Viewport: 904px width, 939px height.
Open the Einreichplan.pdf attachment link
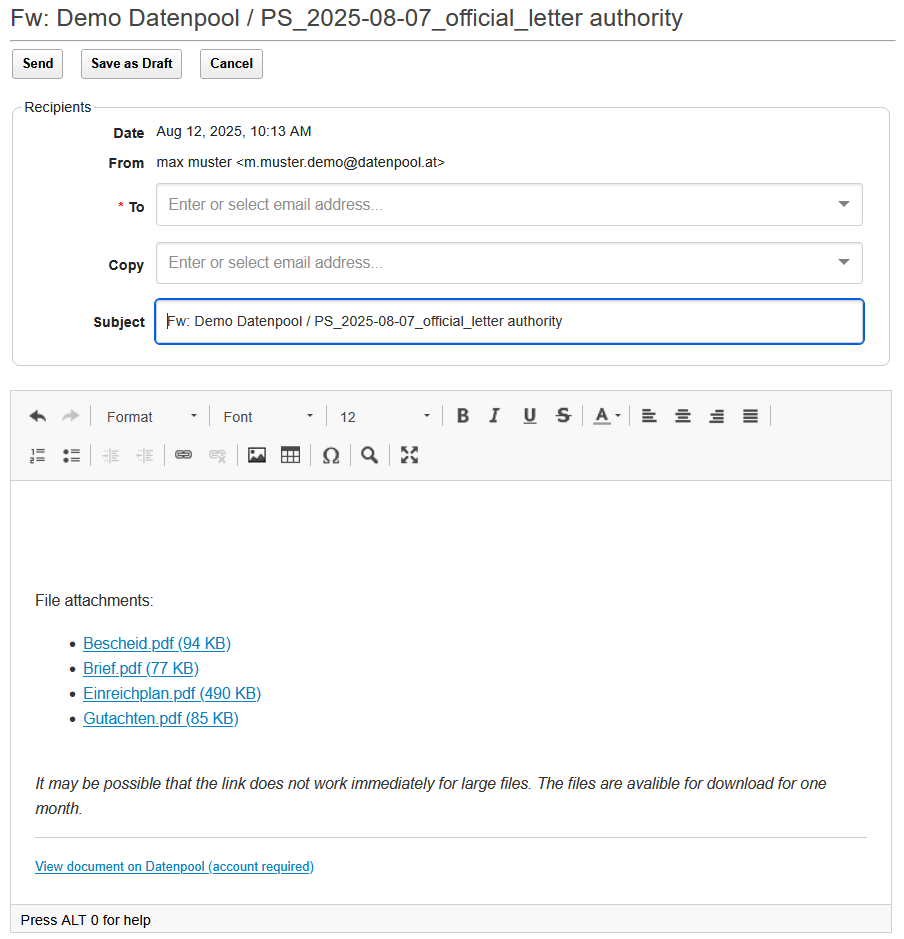(x=172, y=693)
